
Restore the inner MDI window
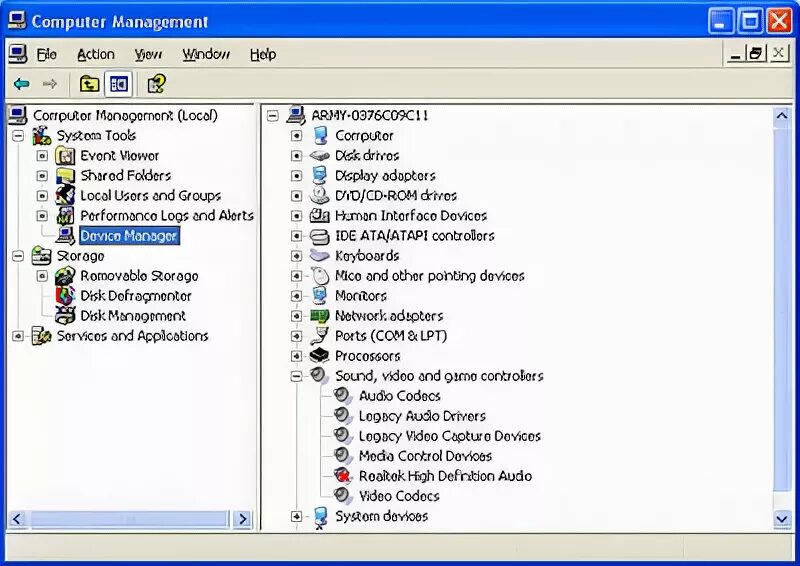(x=756, y=53)
